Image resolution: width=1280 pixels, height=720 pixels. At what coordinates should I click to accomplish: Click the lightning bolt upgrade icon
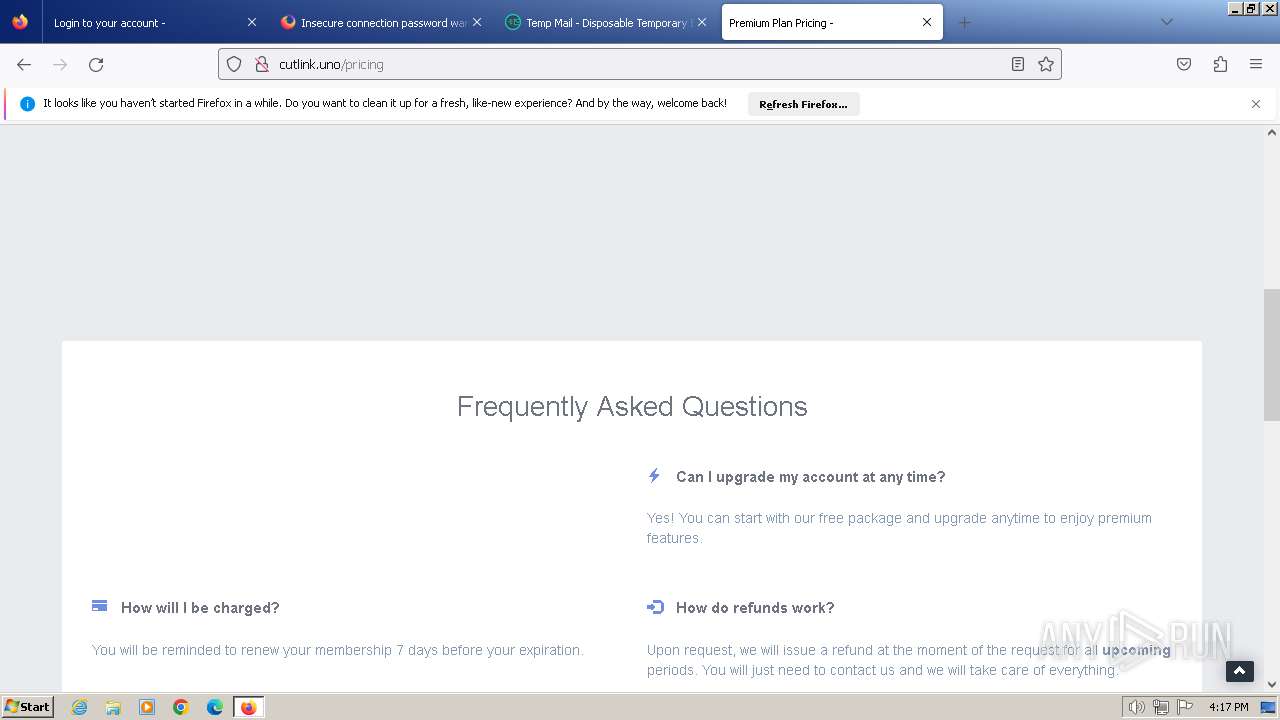click(x=654, y=476)
